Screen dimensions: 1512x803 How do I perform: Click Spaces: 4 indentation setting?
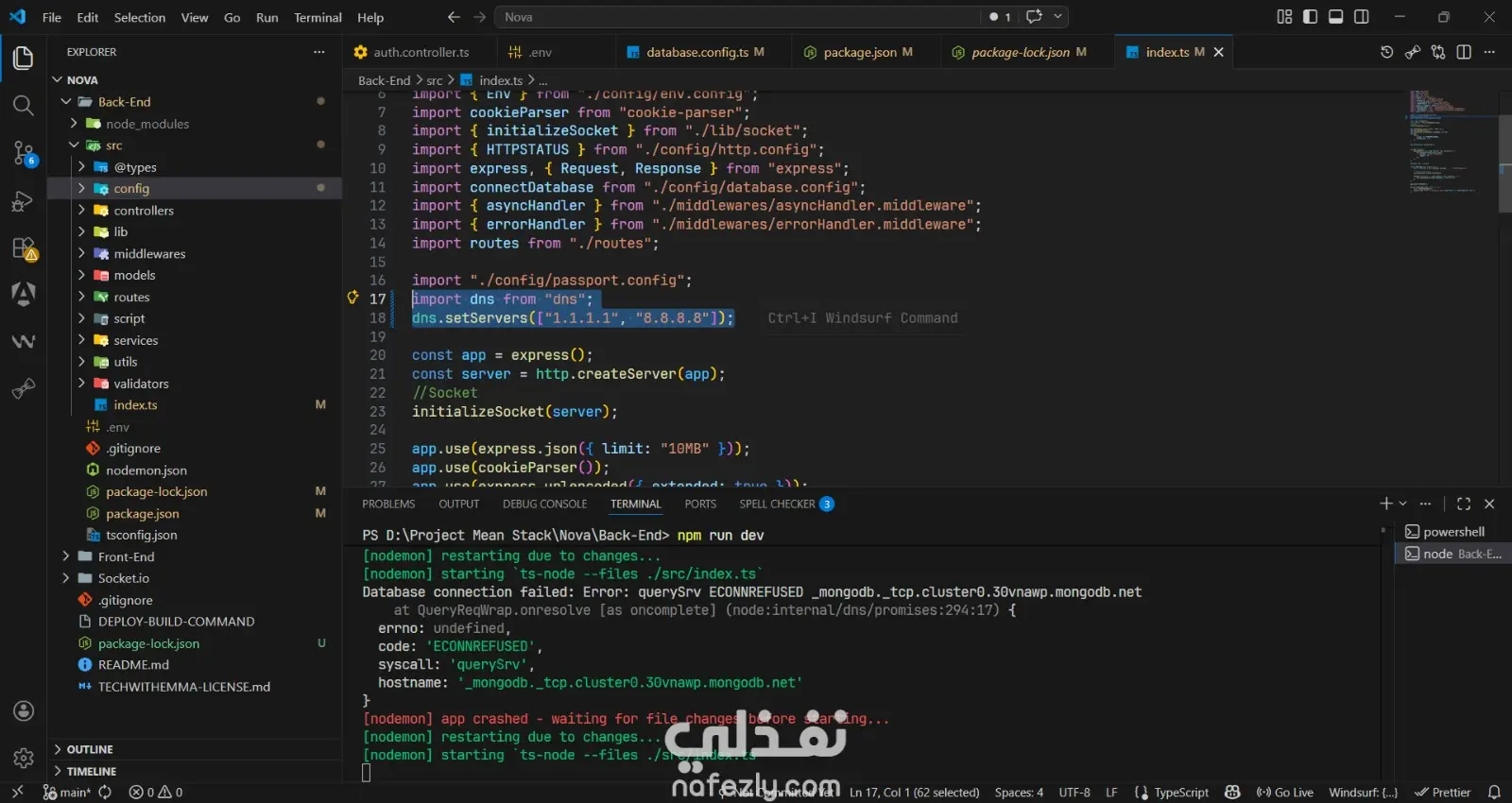(x=1019, y=792)
